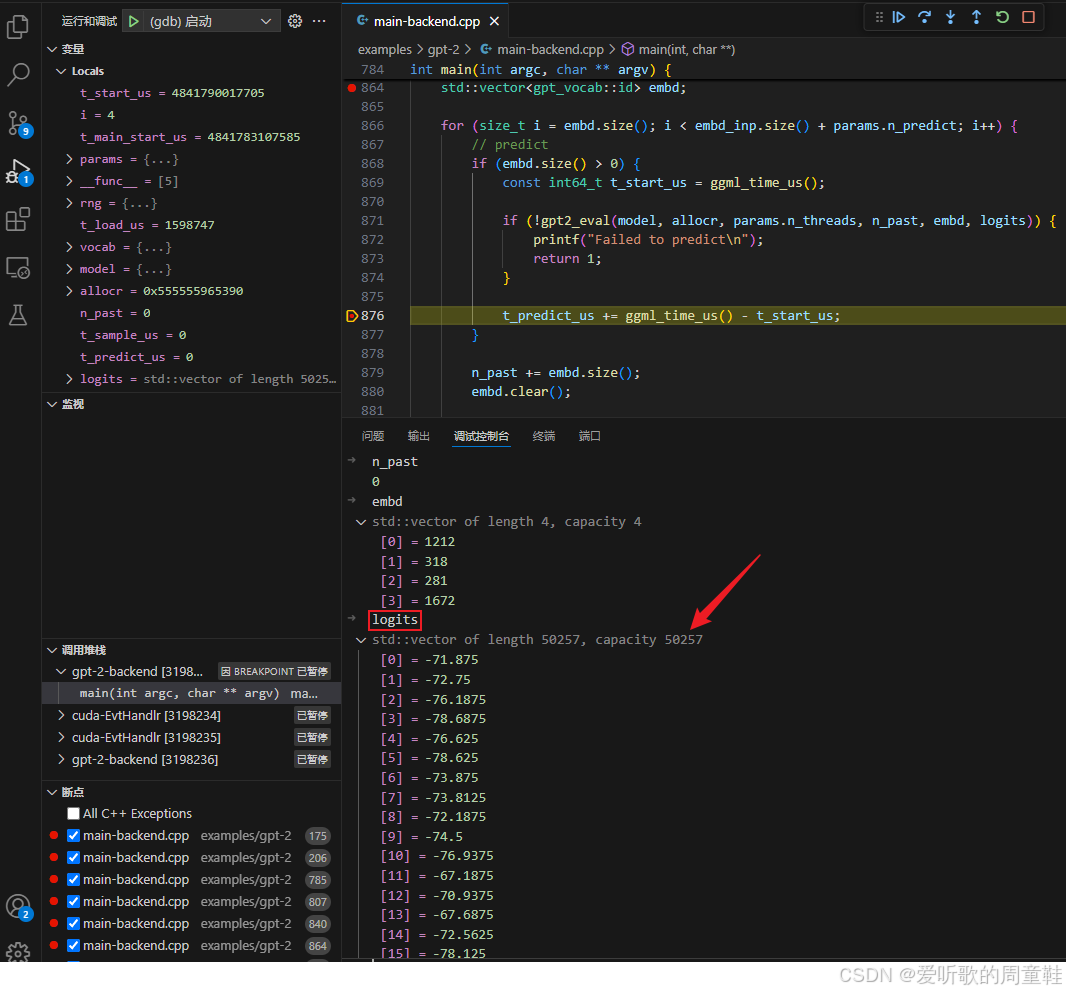
Task: Open launch.json with the gear icon
Action: tap(294, 21)
